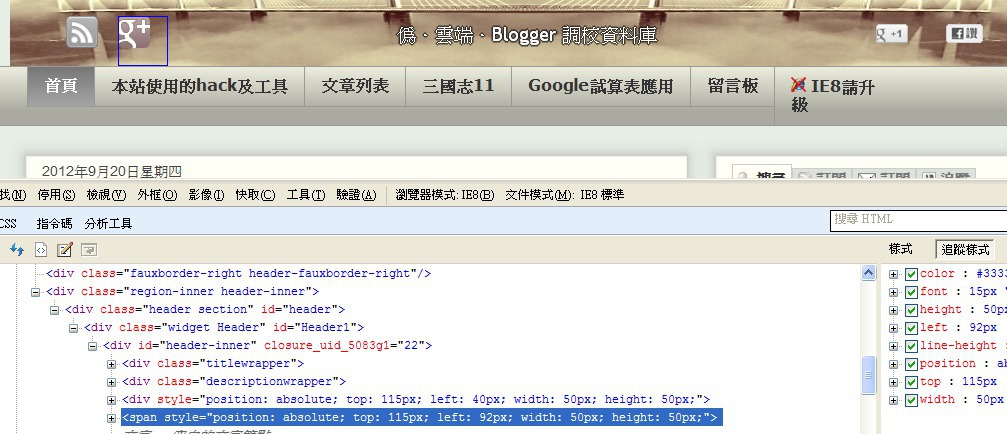The height and width of the screenshot is (434, 1007).
Task: Click the element source document icon
Action: click(x=40, y=250)
